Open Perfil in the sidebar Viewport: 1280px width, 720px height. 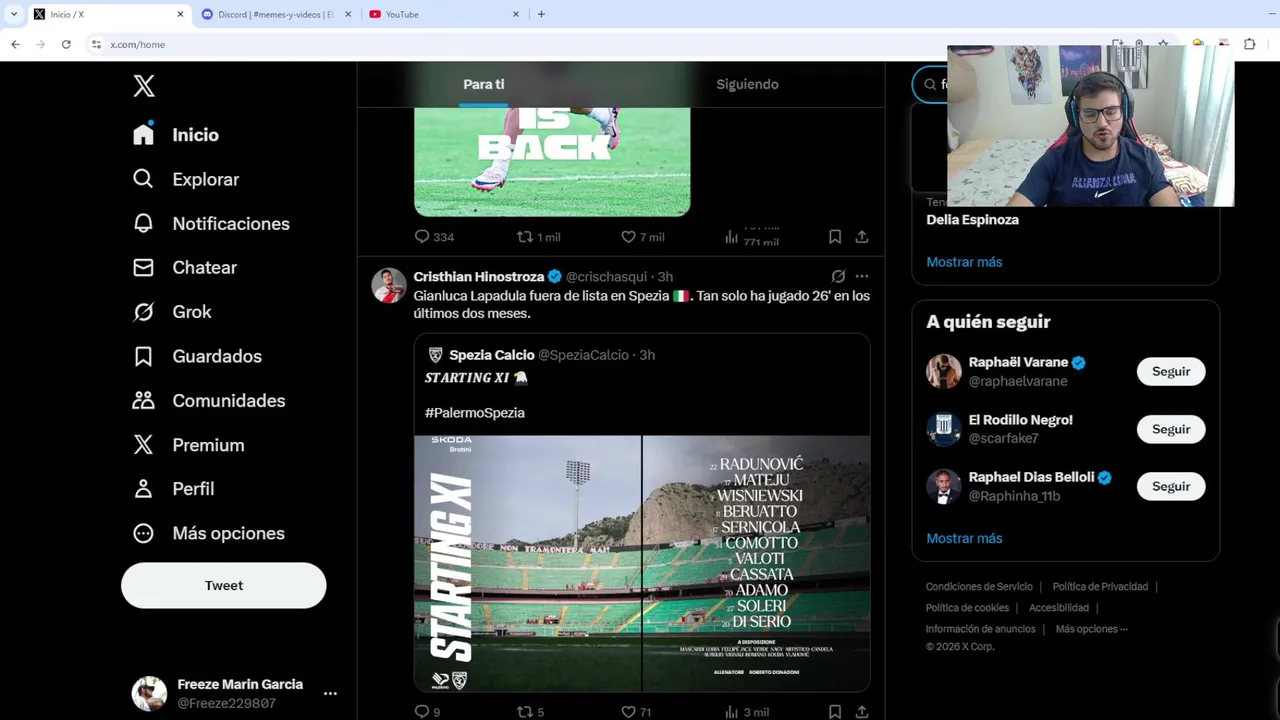tap(173, 489)
